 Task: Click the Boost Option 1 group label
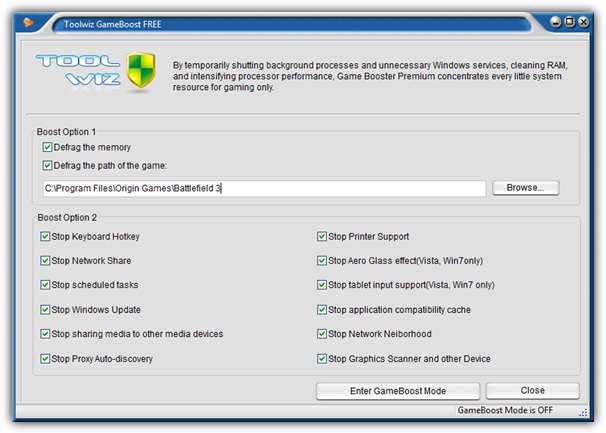click(66, 132)
